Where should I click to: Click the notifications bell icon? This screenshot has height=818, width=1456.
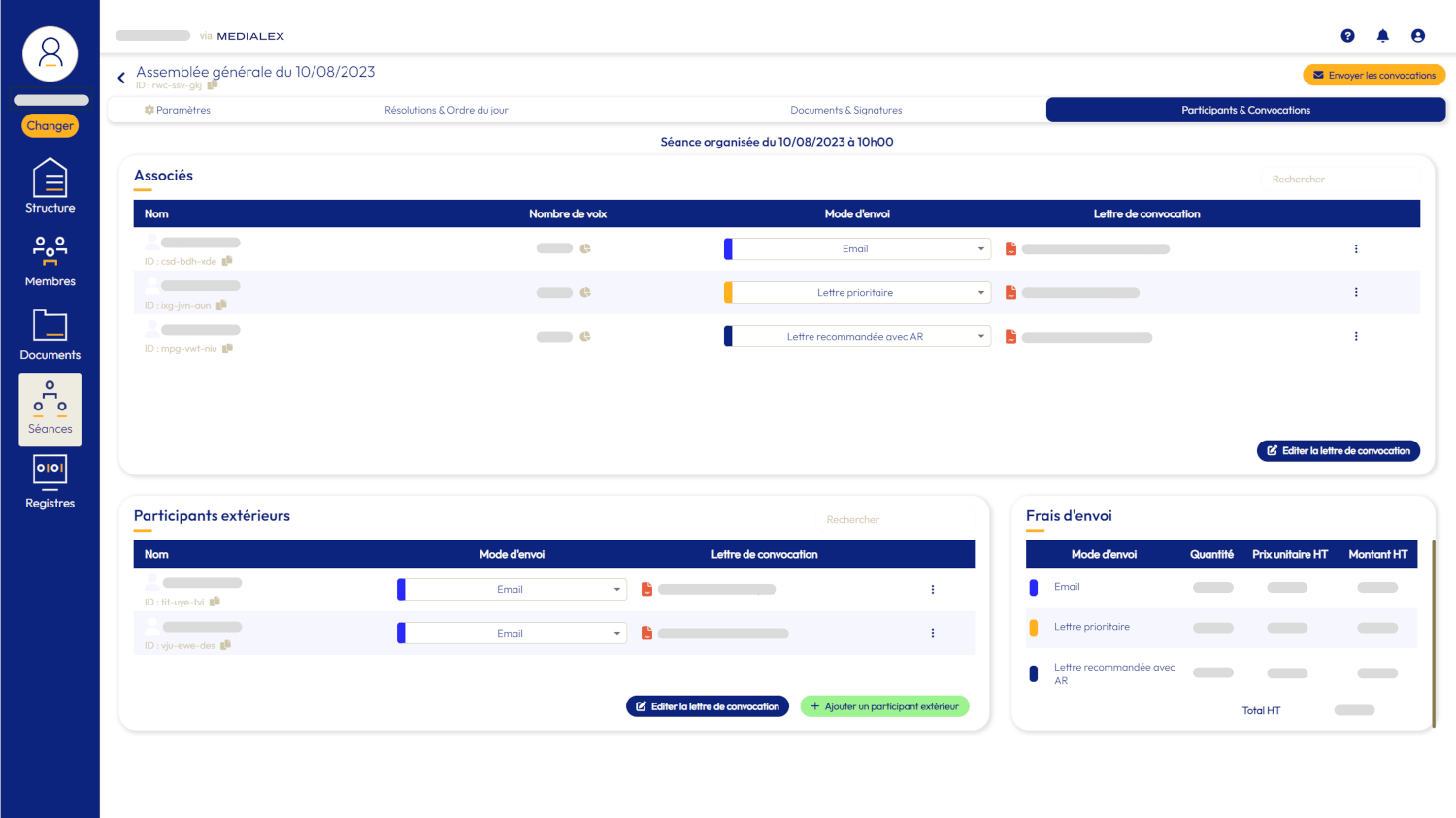click(x=1382, y=35)
